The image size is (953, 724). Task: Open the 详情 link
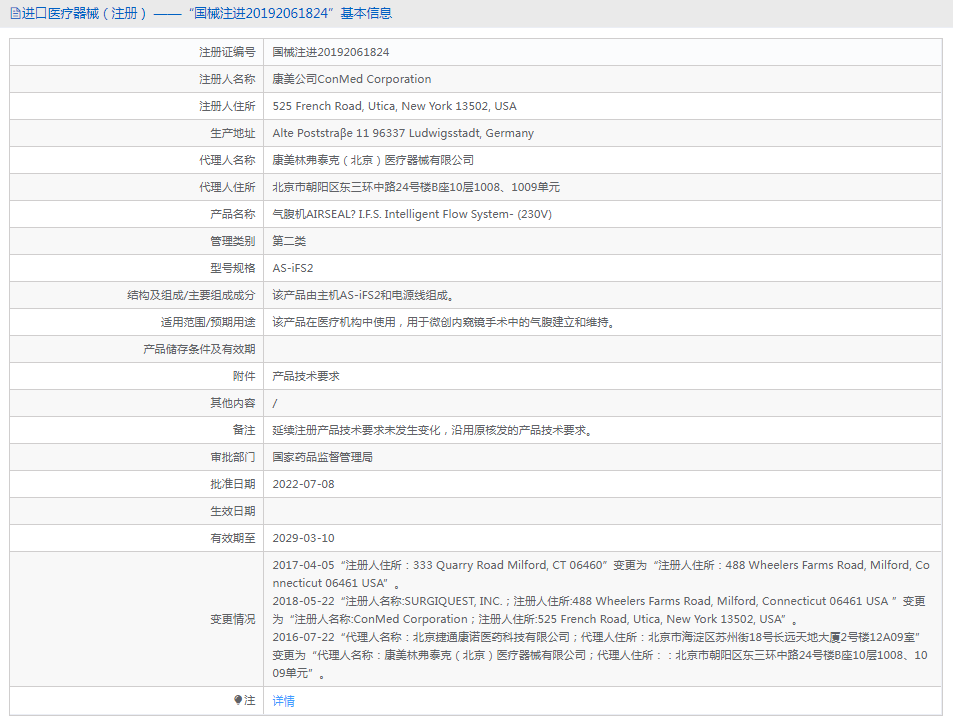283,701
